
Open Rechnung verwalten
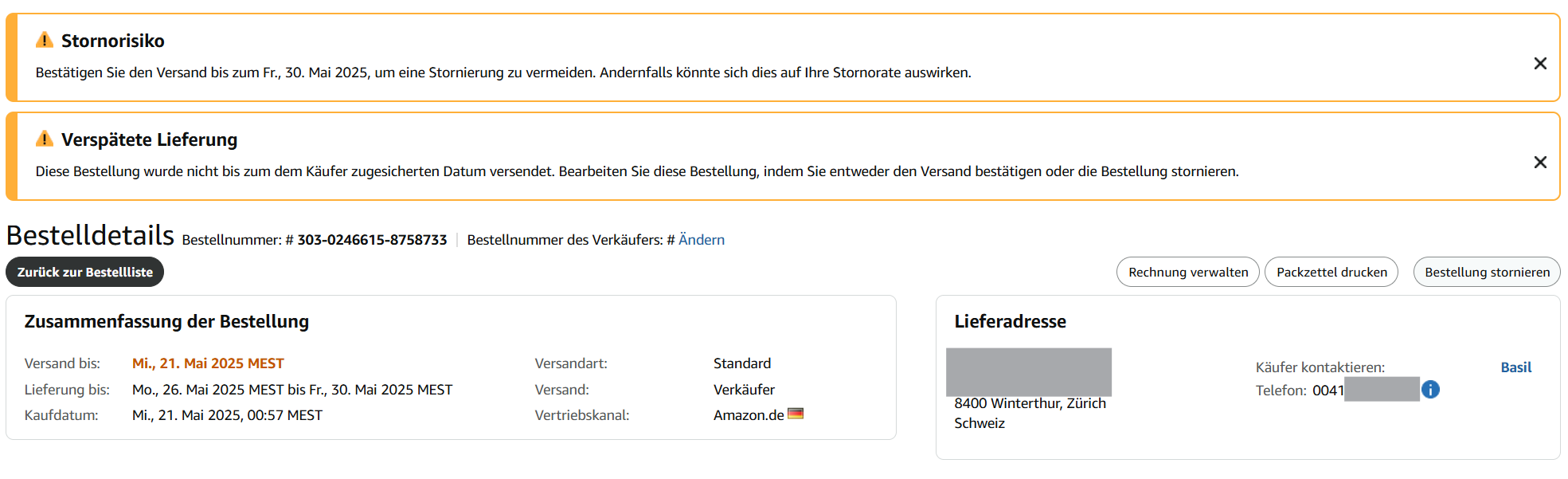point(1188,272)
